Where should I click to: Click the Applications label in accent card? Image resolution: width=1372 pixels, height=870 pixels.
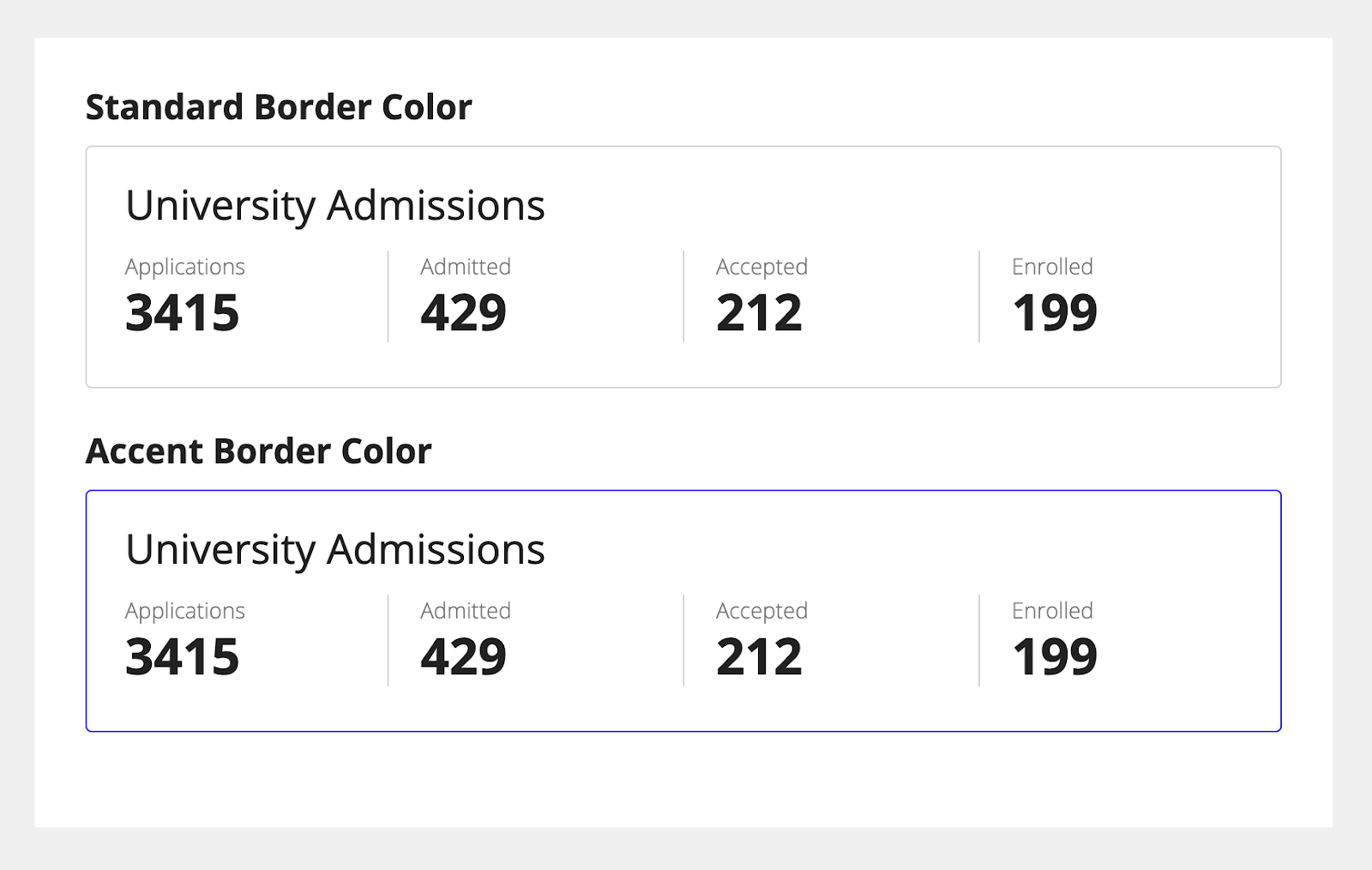coord(185,611)
